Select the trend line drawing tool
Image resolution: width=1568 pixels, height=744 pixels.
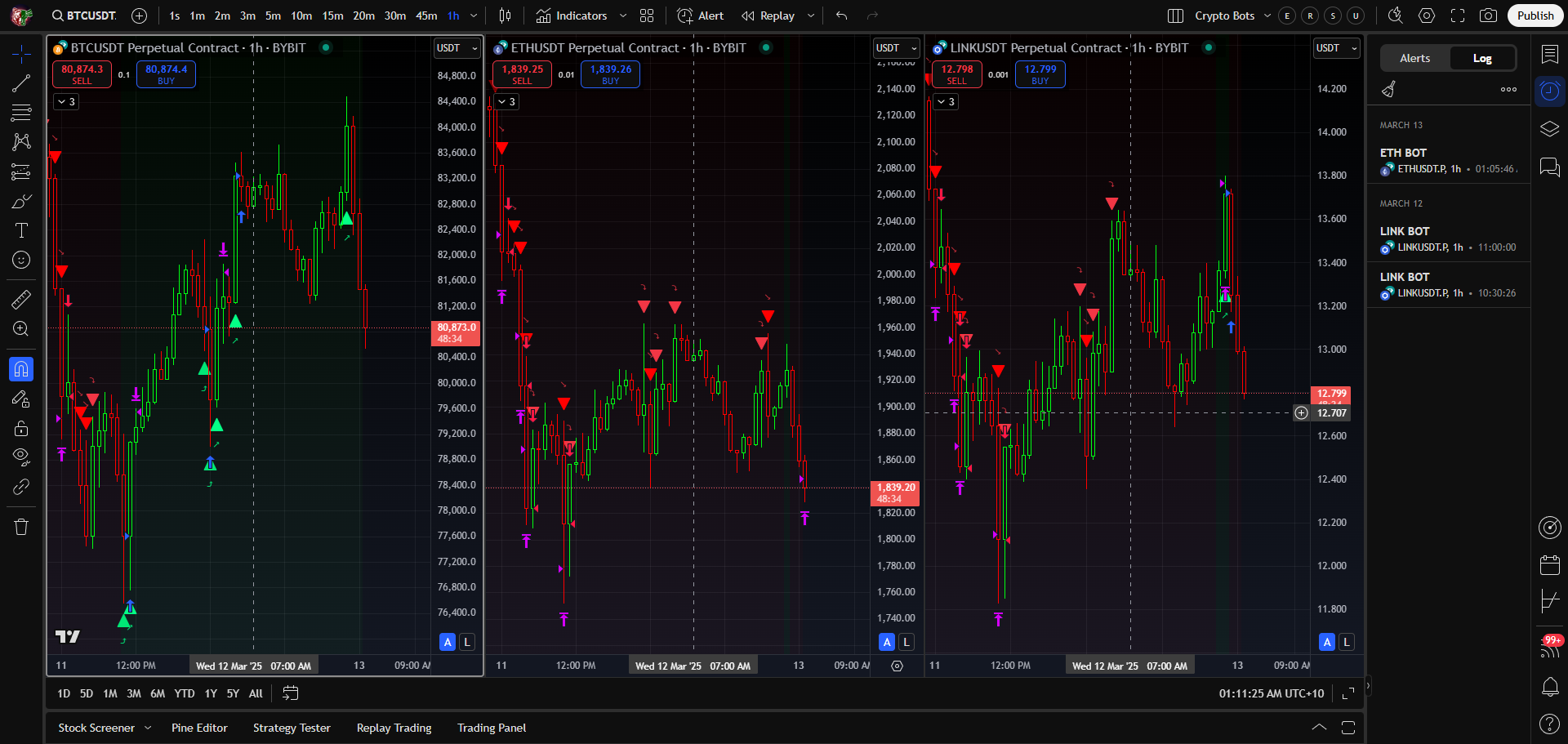(x=21, y=83)
